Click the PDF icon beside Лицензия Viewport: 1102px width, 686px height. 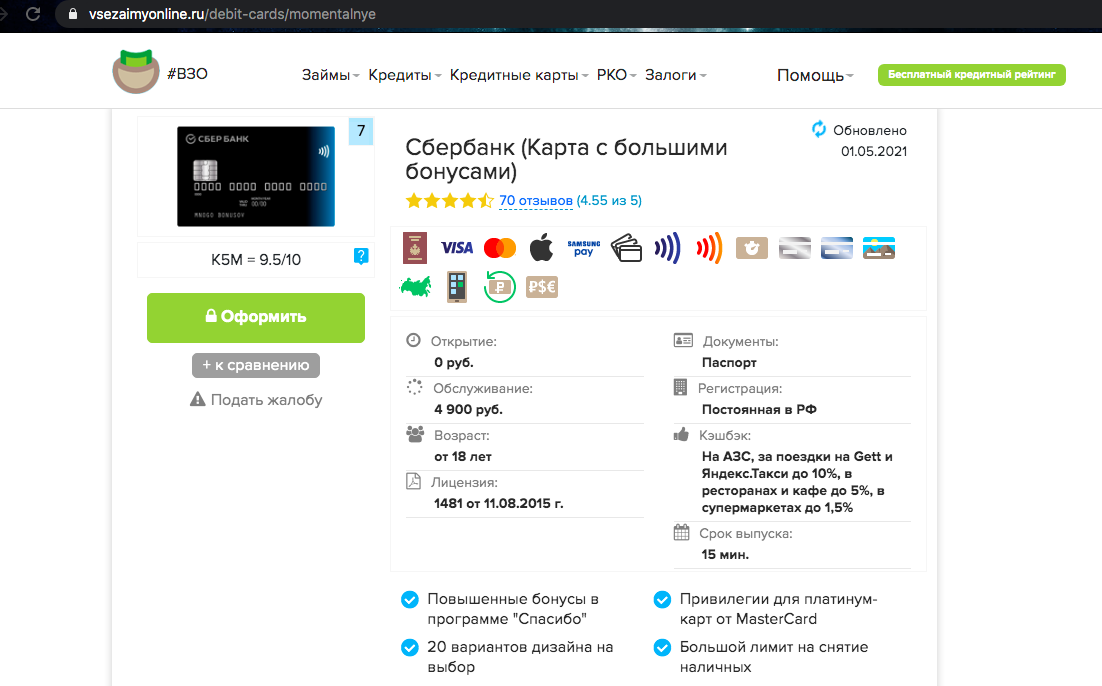413,481
